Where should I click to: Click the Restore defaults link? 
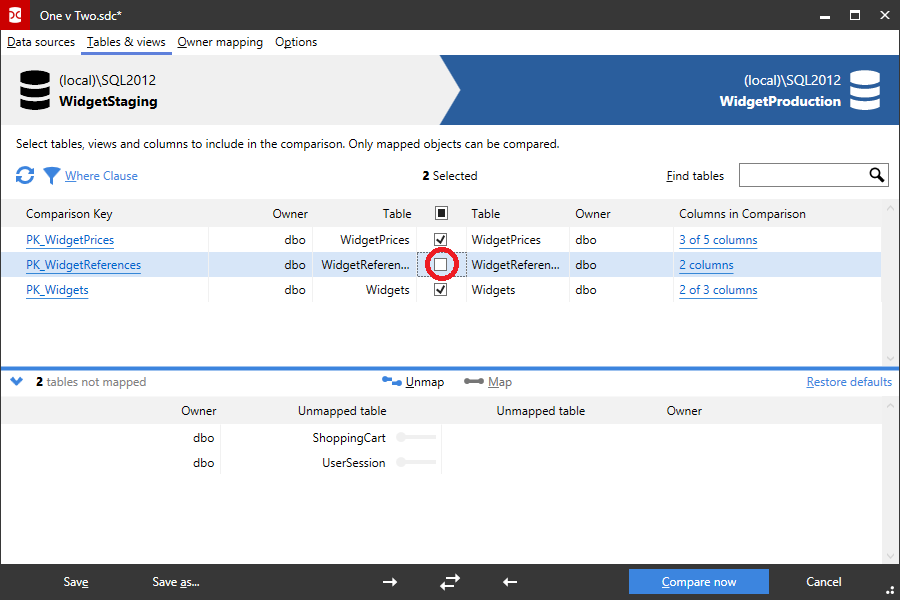[849, 381]
